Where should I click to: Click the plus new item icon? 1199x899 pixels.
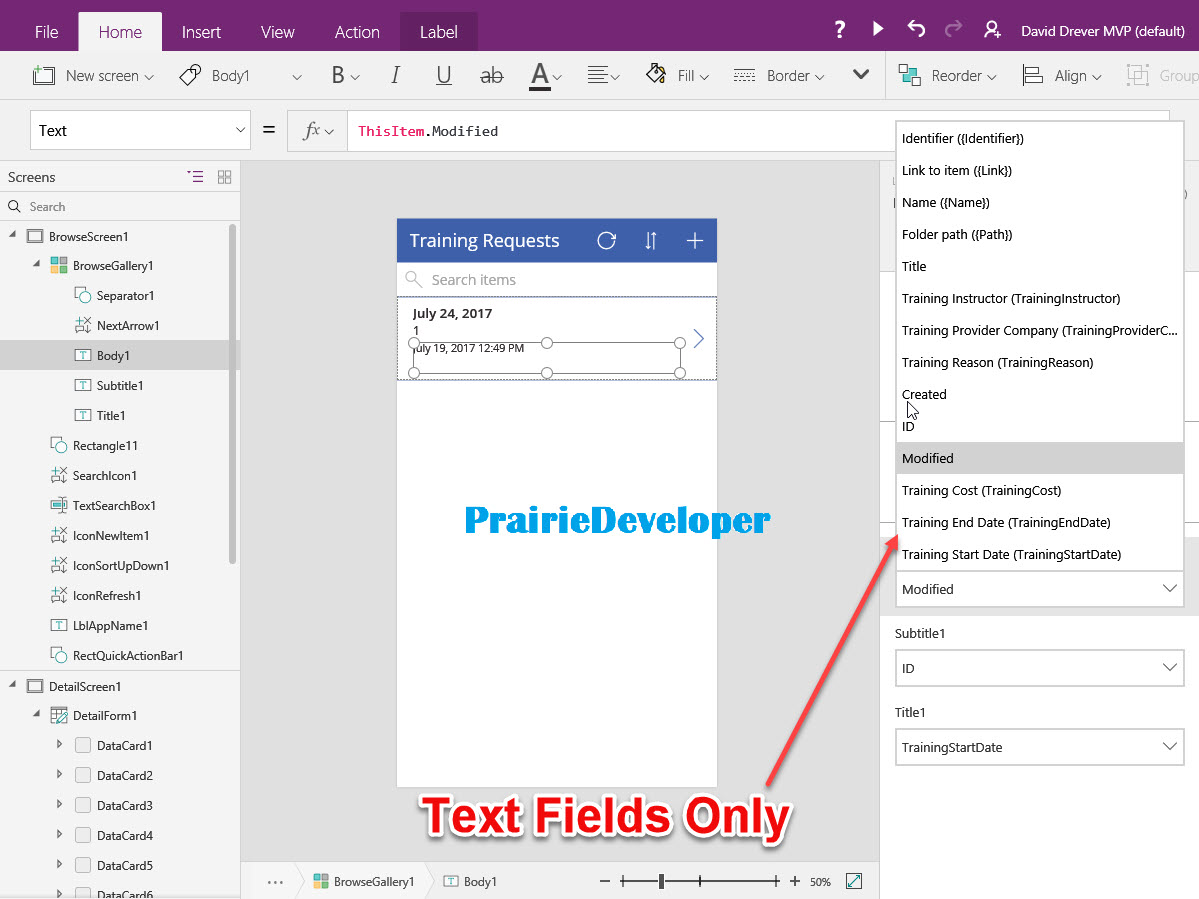694,241
